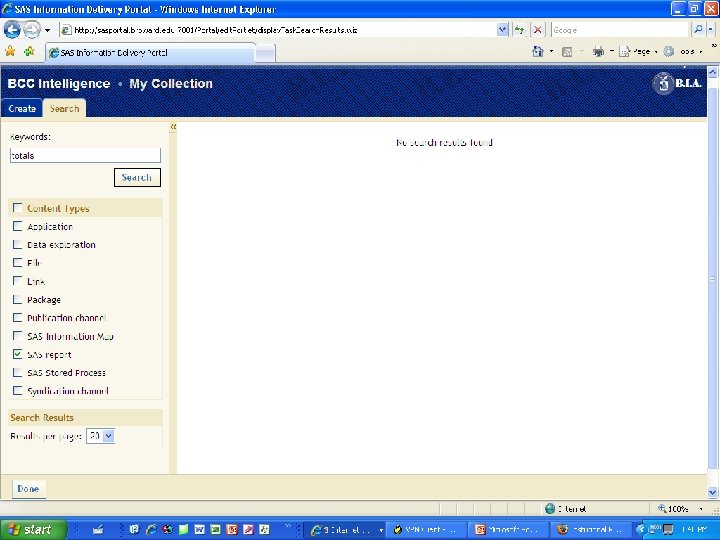
Task: Click the Done button
Action: click(28, 489)
